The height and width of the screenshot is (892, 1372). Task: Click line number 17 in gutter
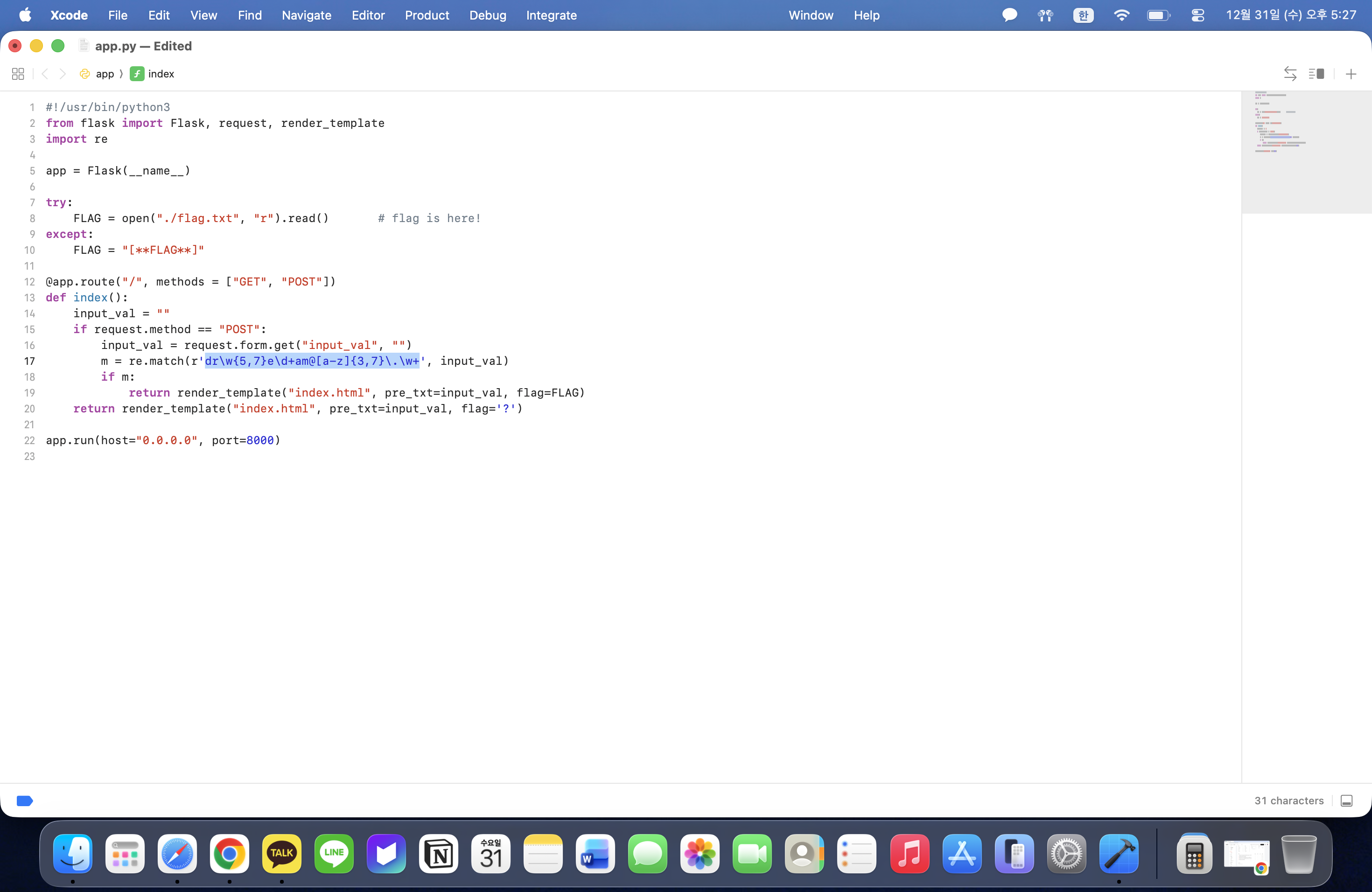[x=29, y=361]
